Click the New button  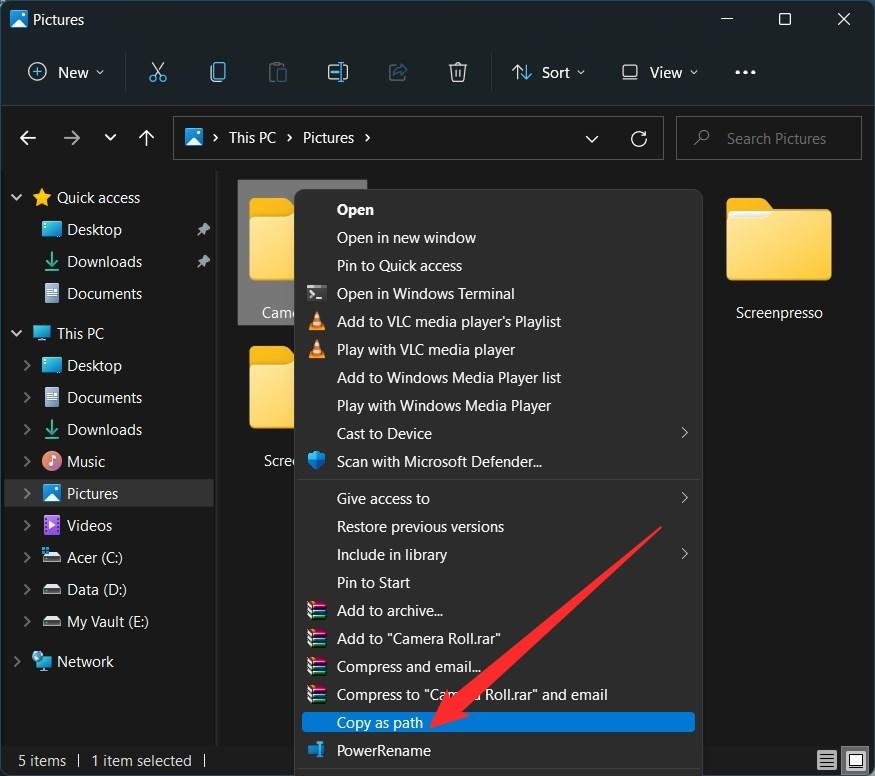coord(65,72)
